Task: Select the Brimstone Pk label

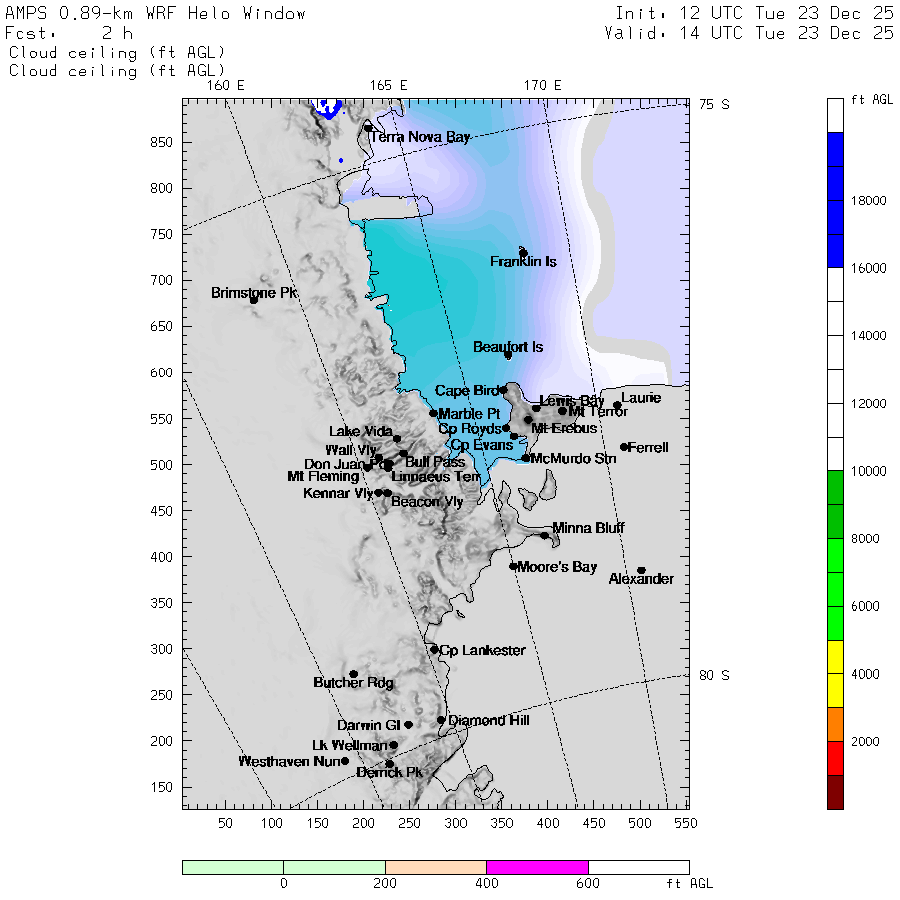Action: (x=254, y=293)
